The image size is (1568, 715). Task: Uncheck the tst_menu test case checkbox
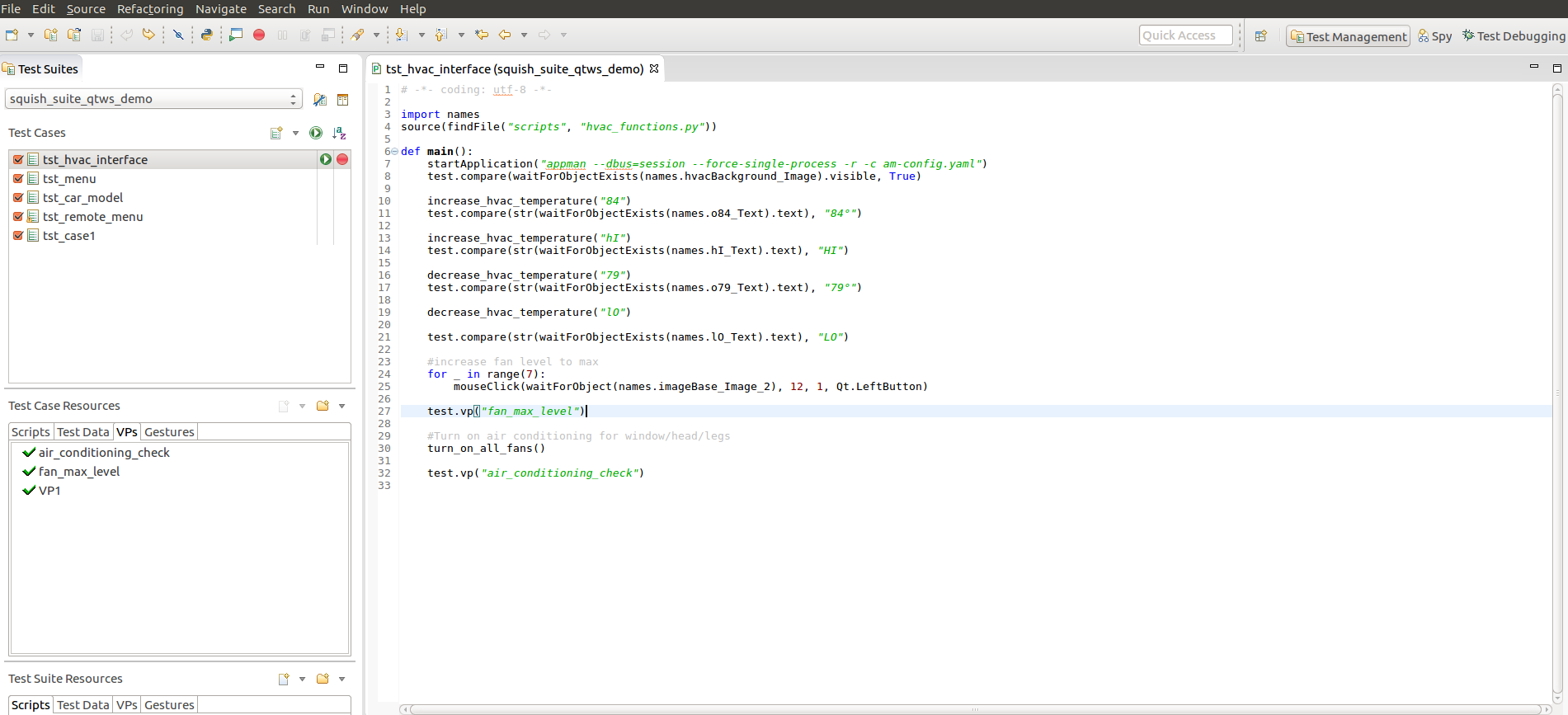click(18, 179)
